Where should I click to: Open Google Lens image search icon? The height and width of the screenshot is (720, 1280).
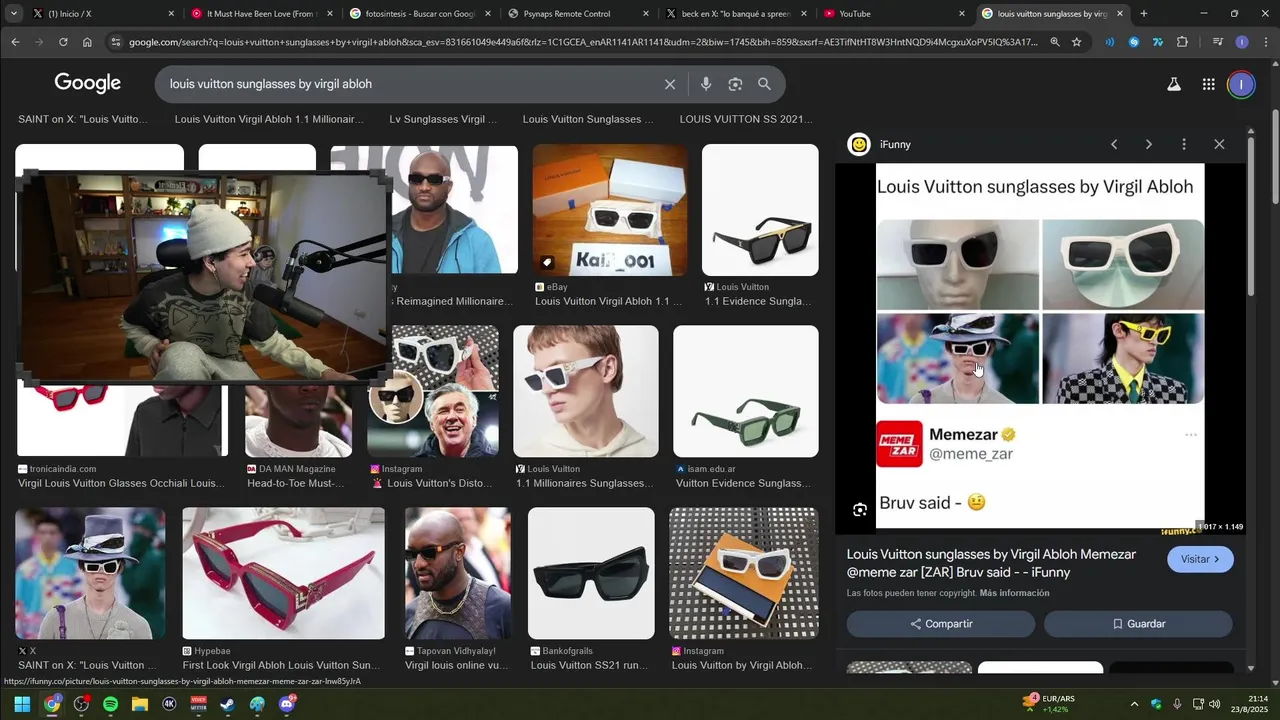(735, 85)
